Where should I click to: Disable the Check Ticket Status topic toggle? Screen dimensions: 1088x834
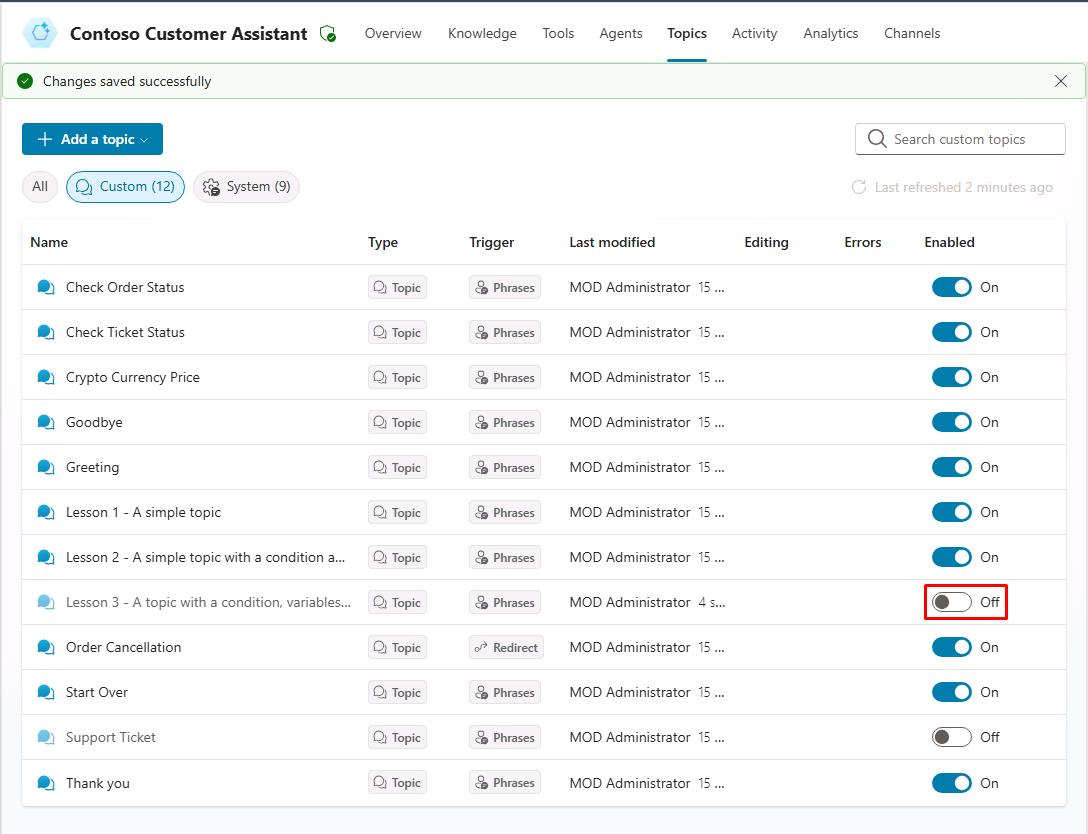(x=951, y=332)
